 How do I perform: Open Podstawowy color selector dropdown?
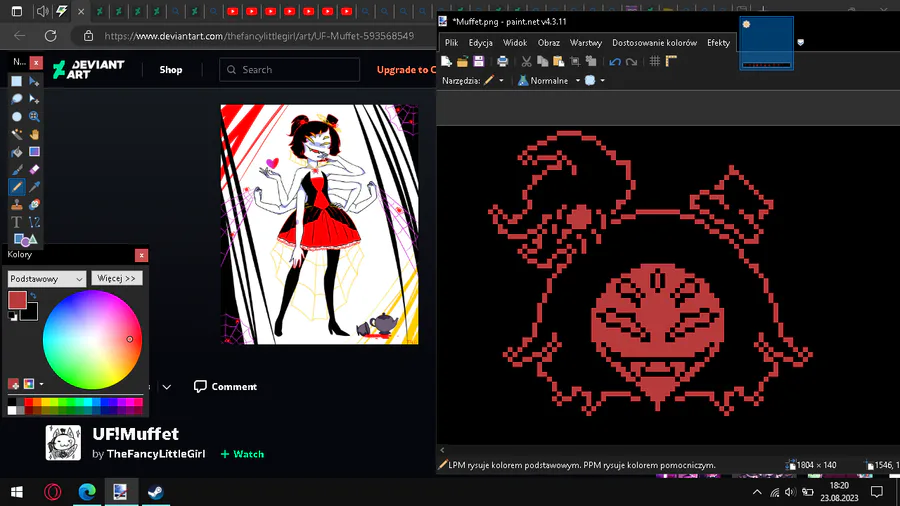click(46, 279)
